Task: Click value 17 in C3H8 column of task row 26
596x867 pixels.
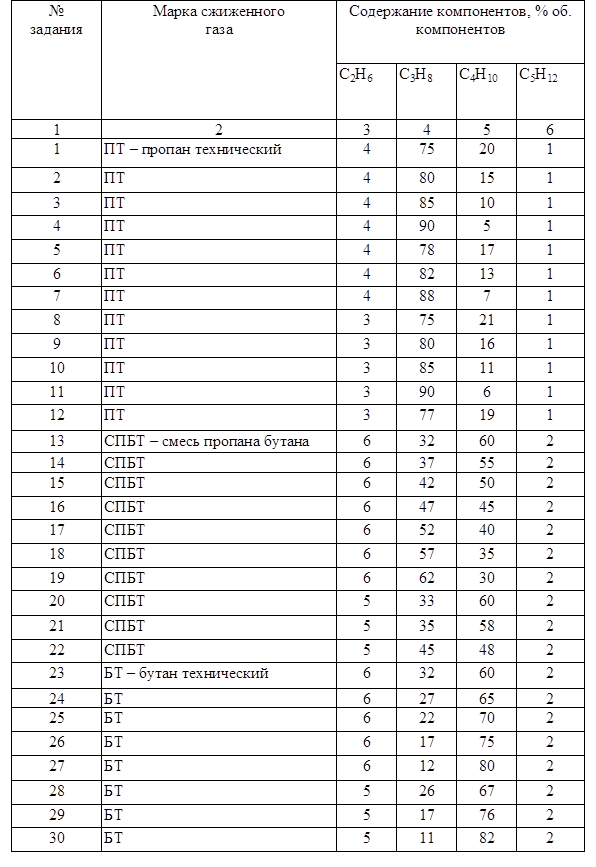Action: (x=426, y=742)
